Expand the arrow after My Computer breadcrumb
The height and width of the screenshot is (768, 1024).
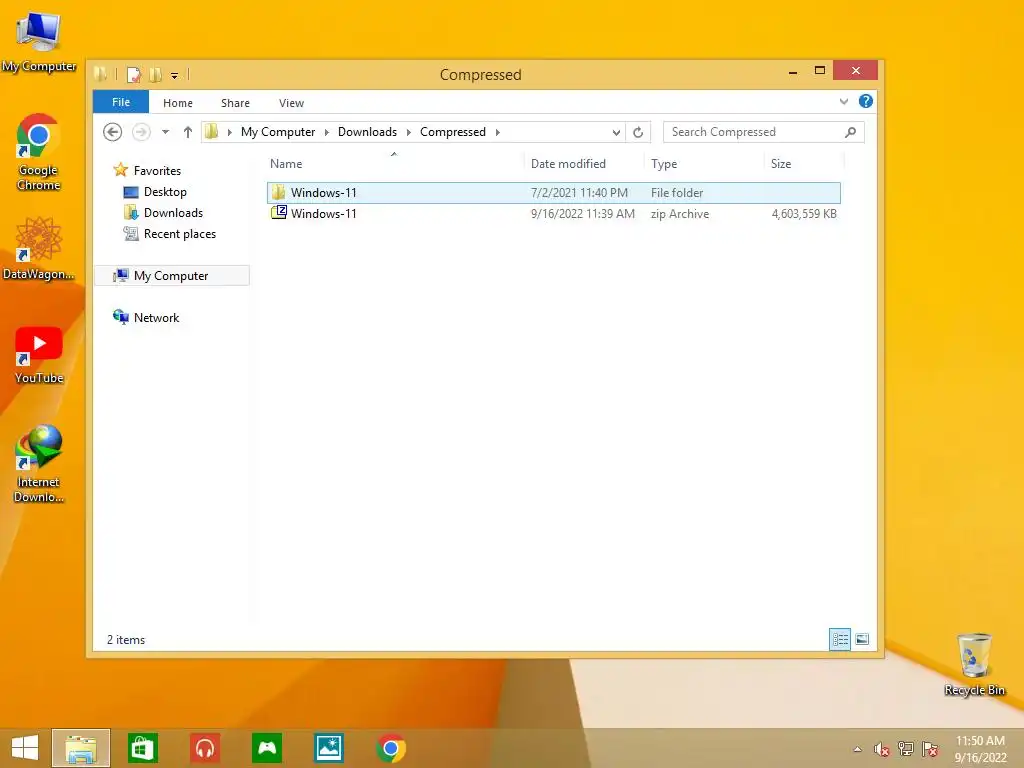[x=327, y=132]
